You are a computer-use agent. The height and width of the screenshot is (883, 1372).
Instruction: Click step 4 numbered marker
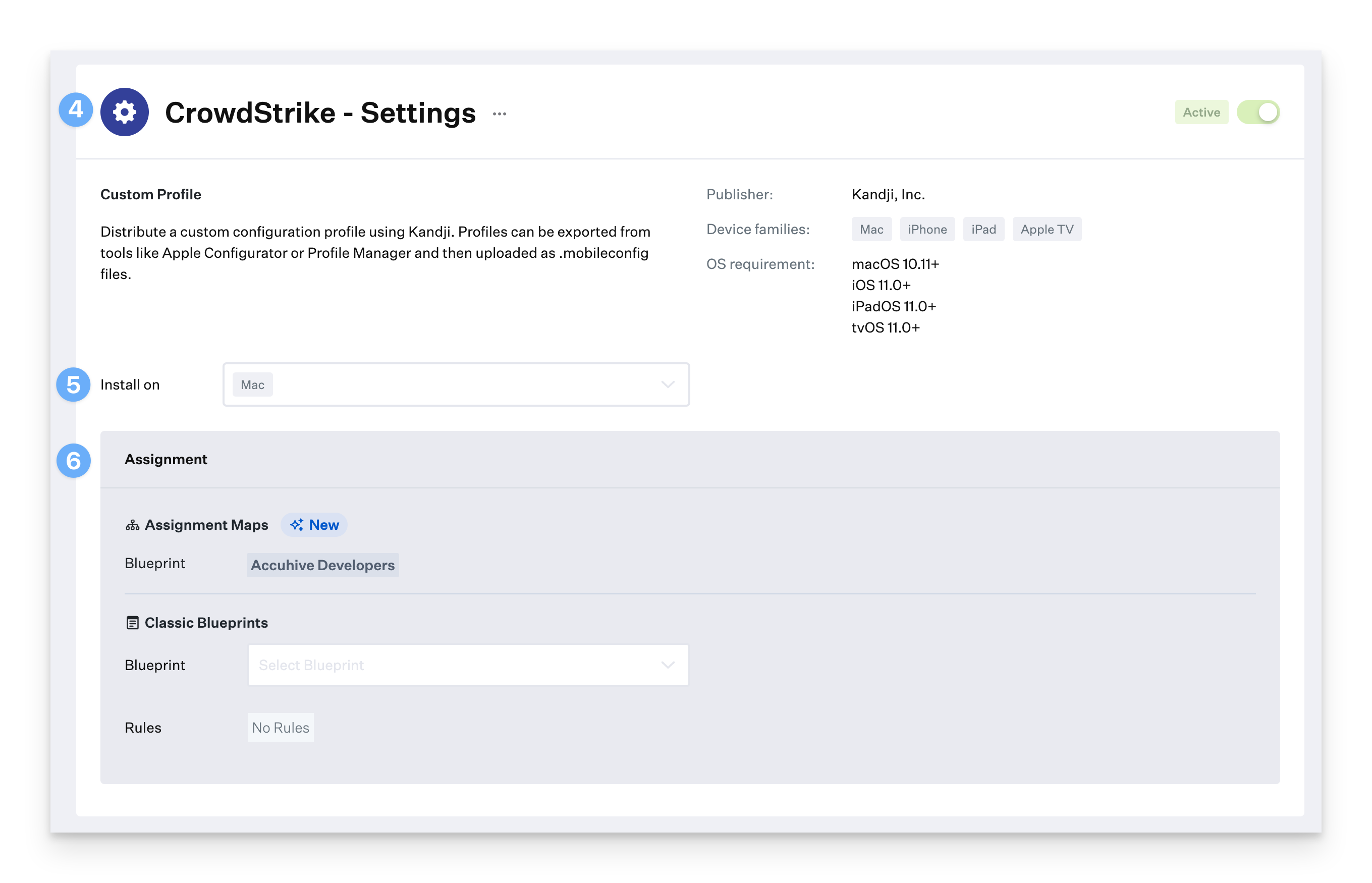(x=76, y=109)
